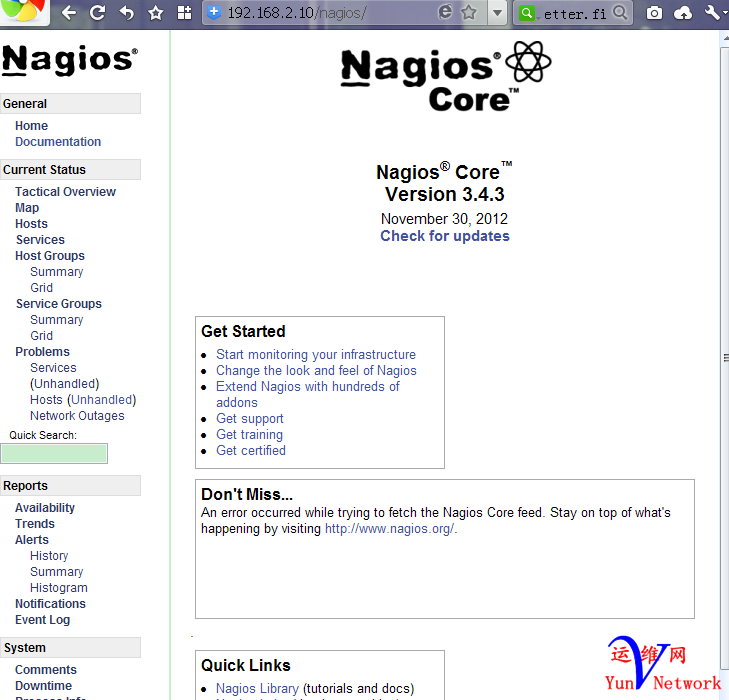729x700 pixels.
Task: Click (Unhandled) under Problems Services
Action: [65, 383]
